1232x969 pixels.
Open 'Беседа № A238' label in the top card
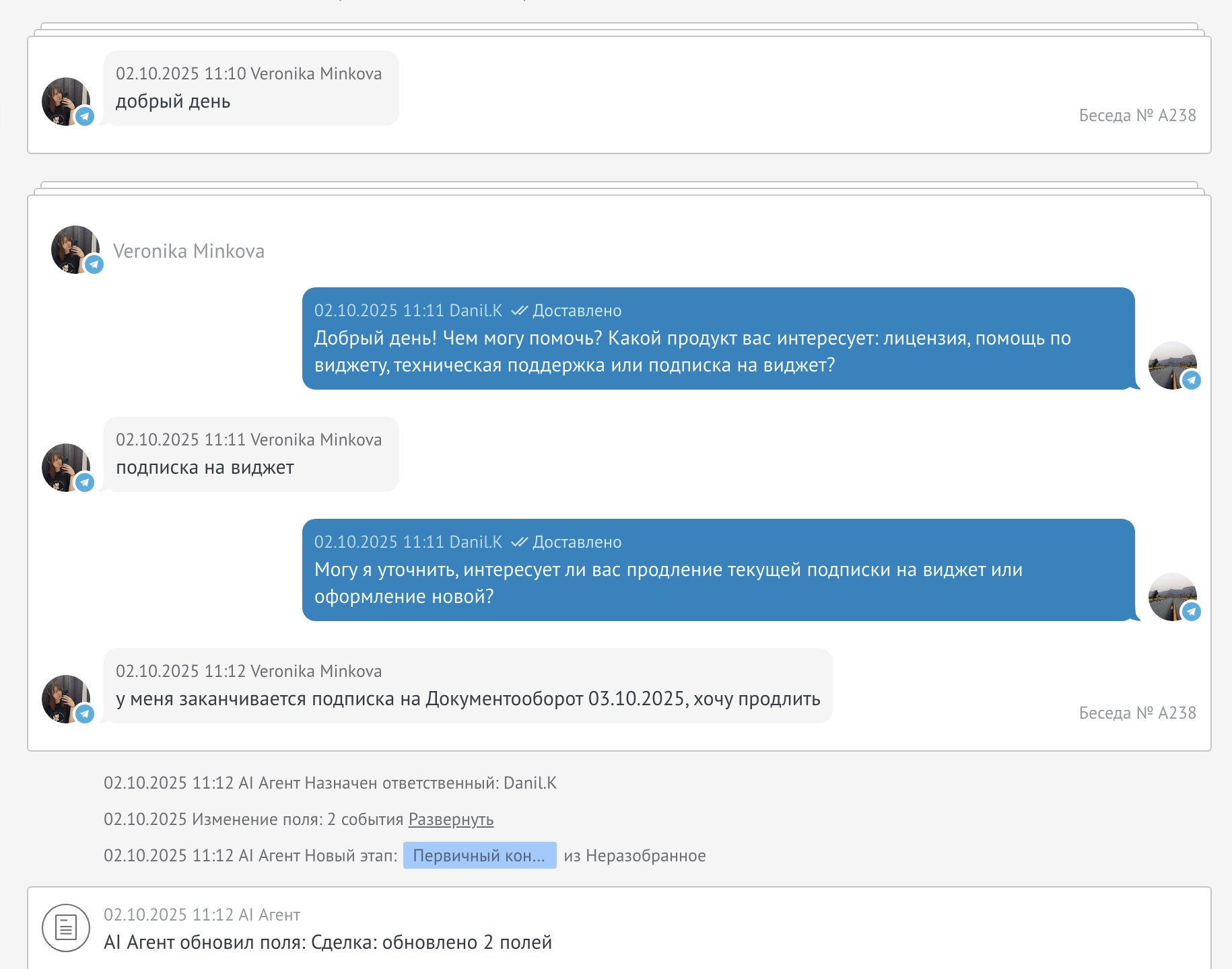[x=1137, y=116]
